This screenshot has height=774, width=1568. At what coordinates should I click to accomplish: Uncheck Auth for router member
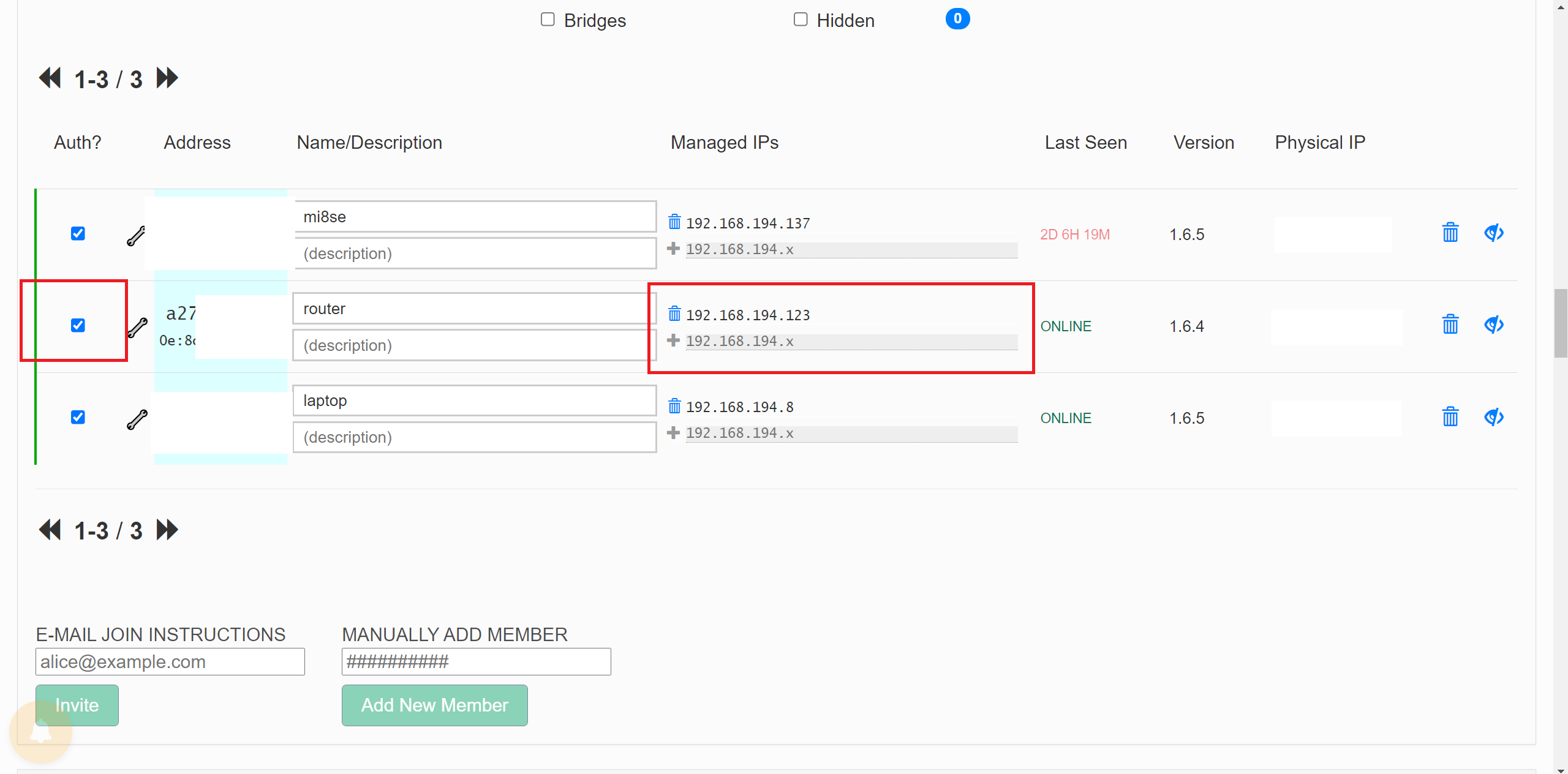coord(78,325)
